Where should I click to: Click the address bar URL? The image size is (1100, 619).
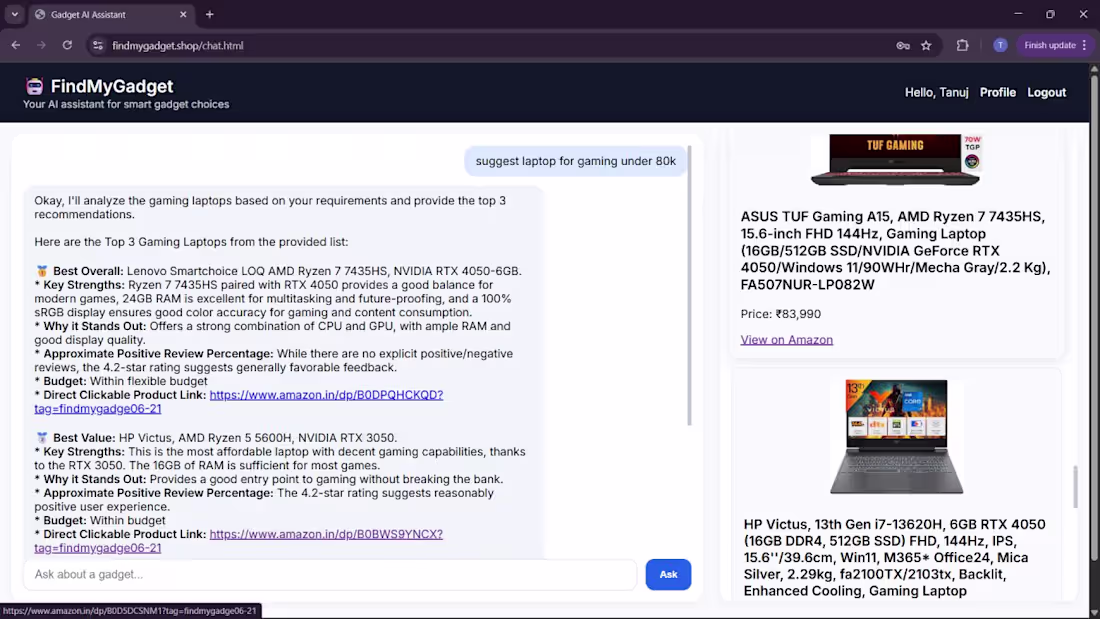click(177, 46)
